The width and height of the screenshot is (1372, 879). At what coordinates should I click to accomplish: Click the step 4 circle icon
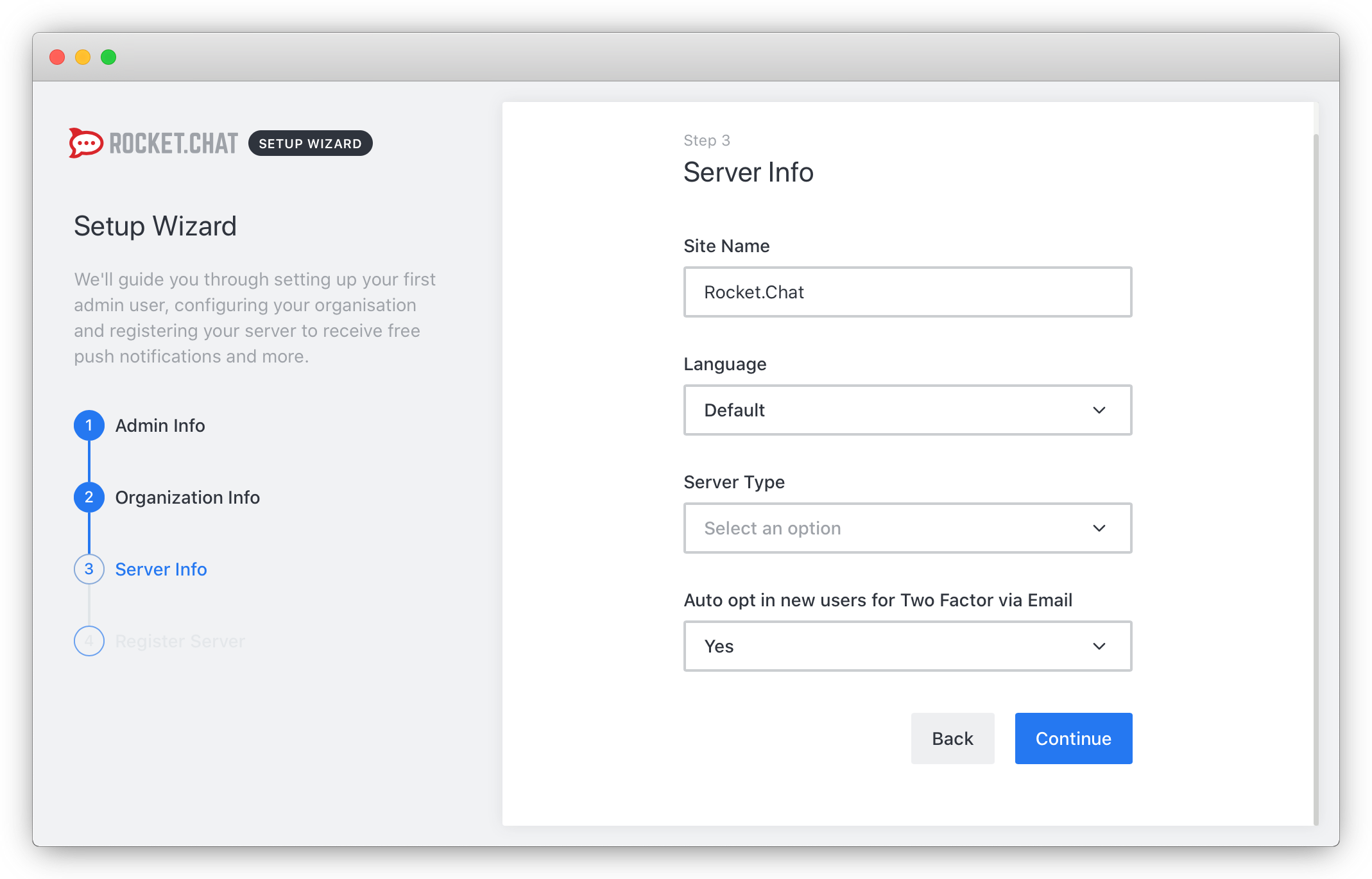89,641
